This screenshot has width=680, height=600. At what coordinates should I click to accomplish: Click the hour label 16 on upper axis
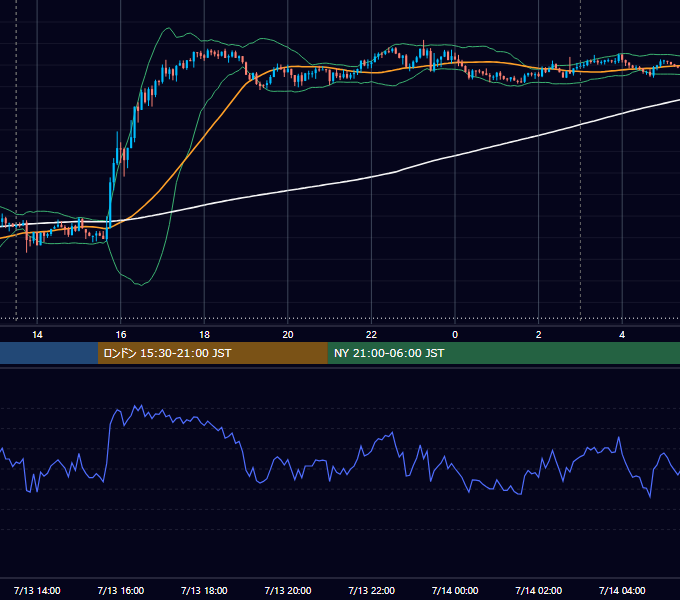(x=121, y=335)
